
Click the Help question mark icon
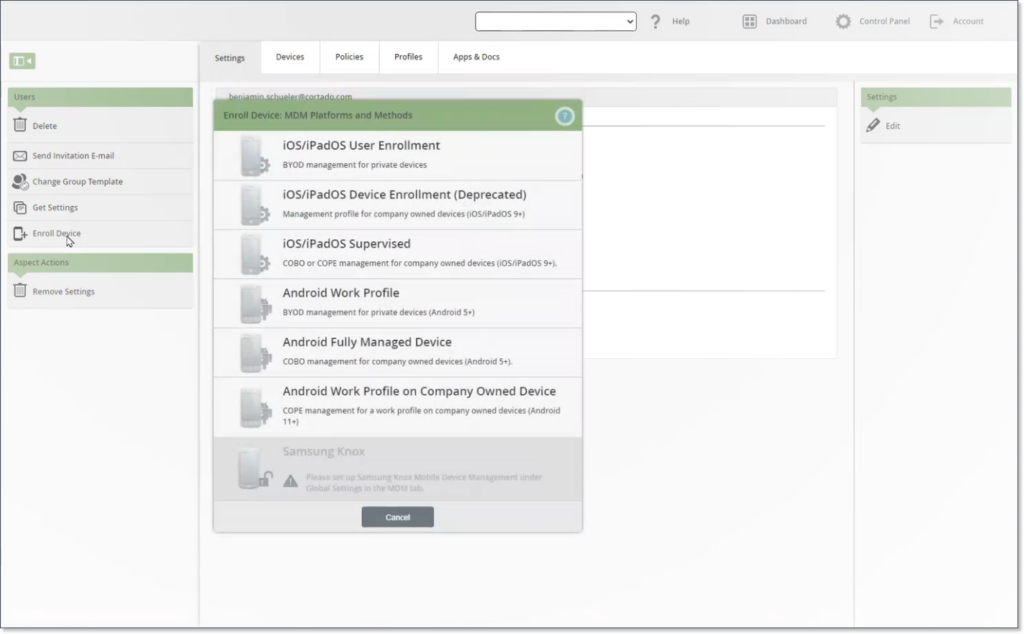(655, 22)
